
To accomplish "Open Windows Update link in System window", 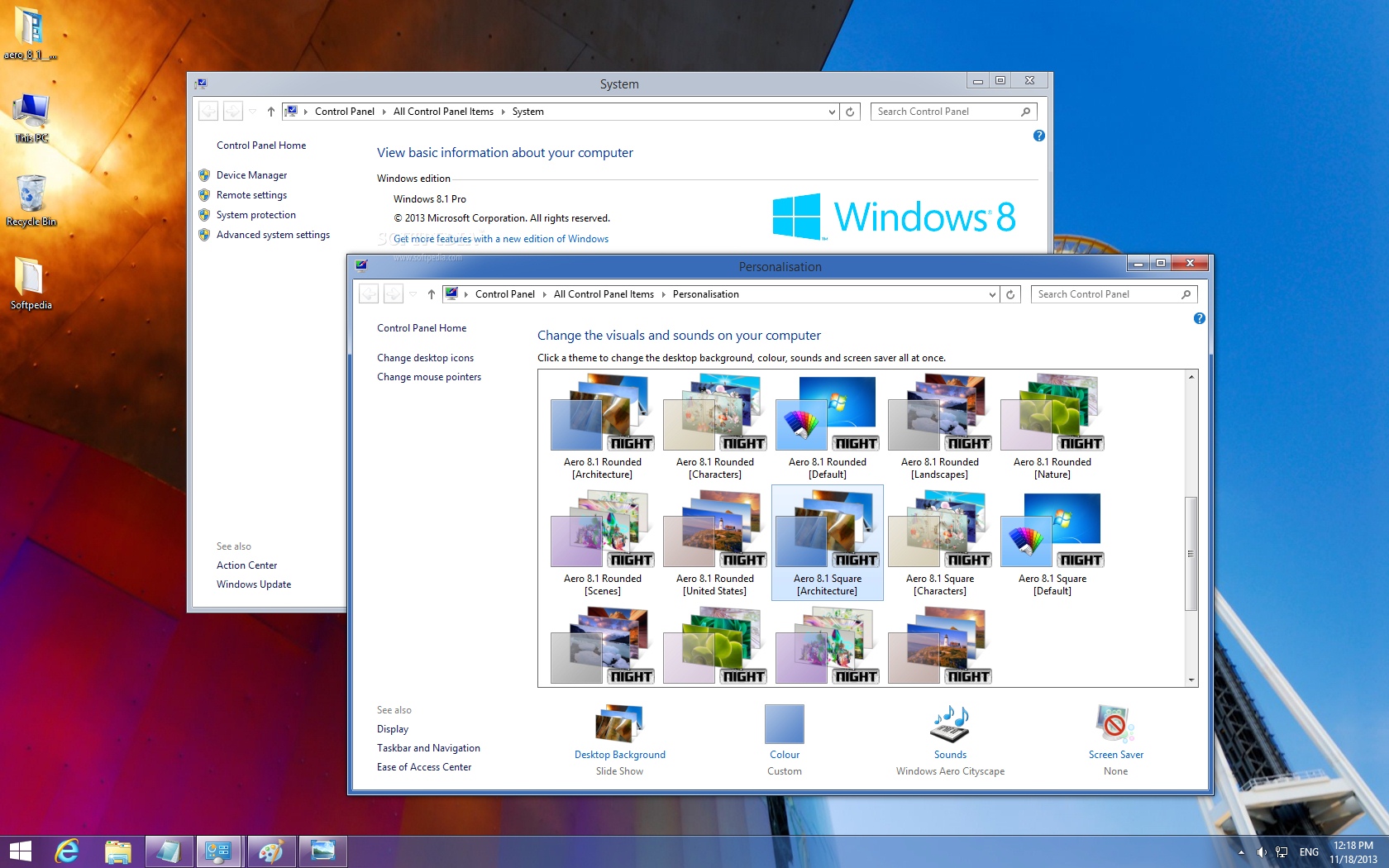I will (x=254, y=584).
